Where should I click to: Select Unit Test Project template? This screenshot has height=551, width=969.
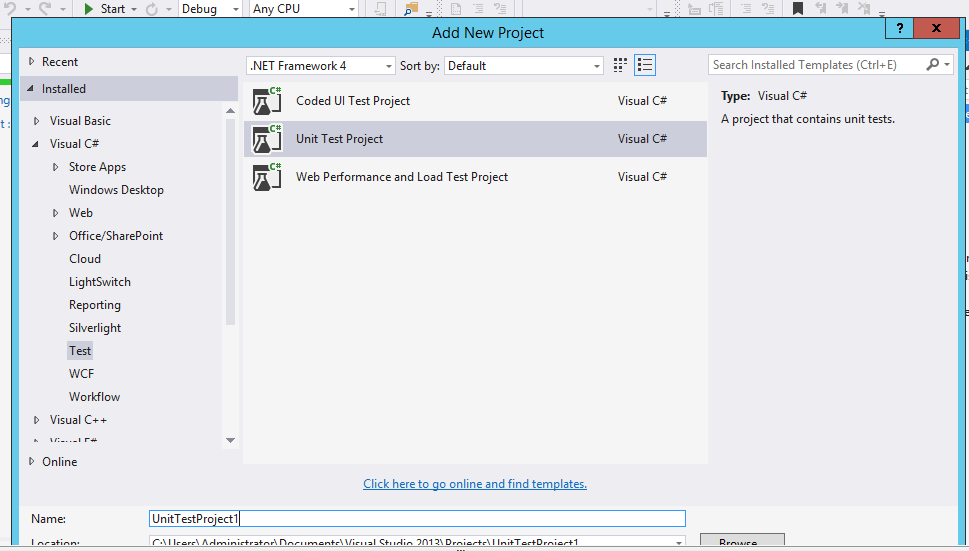475,139
